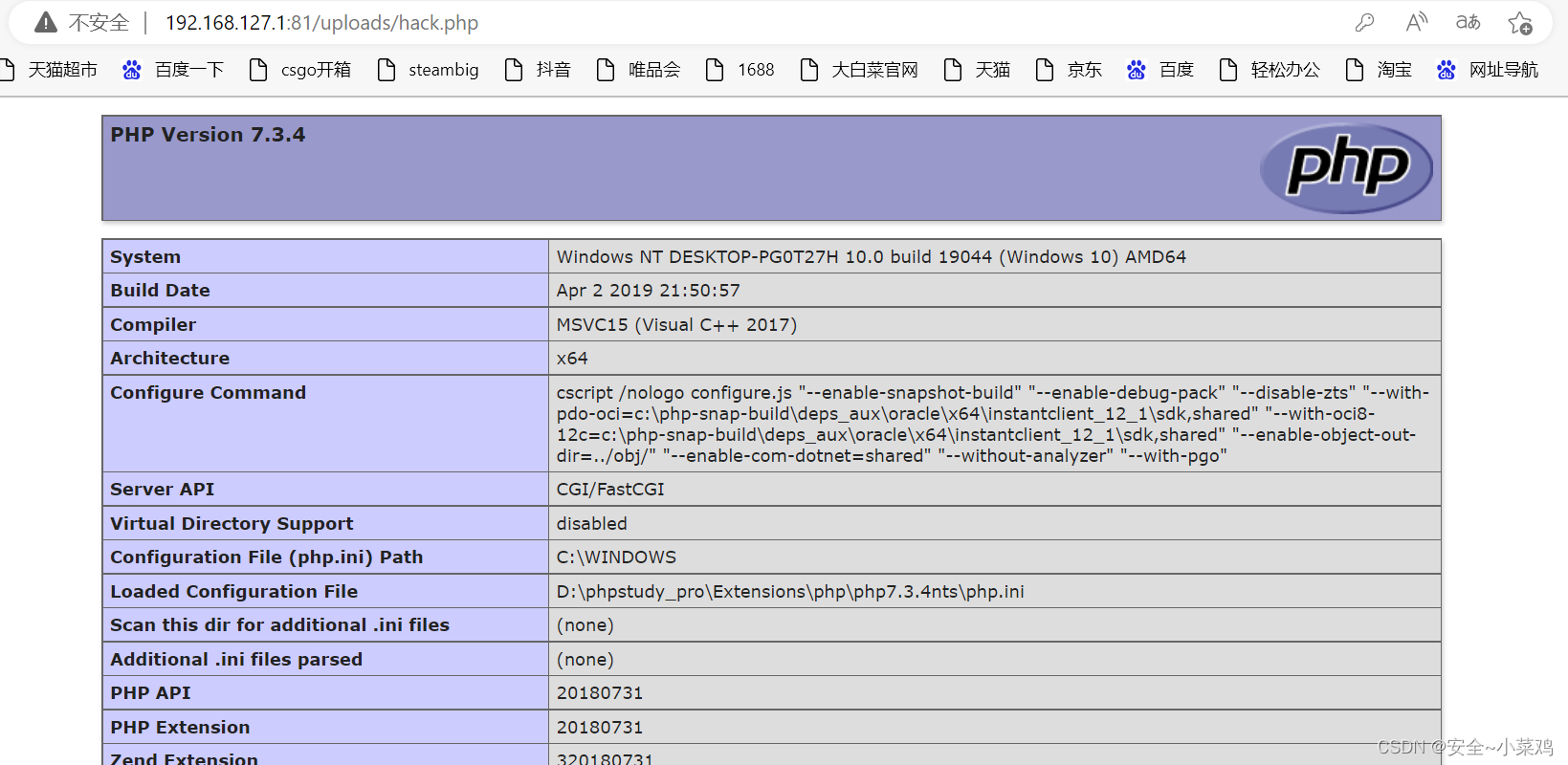Select Scan this dir for additional .ini label
The width and height of the screenshot is (1568, 765).
point(279,625)
